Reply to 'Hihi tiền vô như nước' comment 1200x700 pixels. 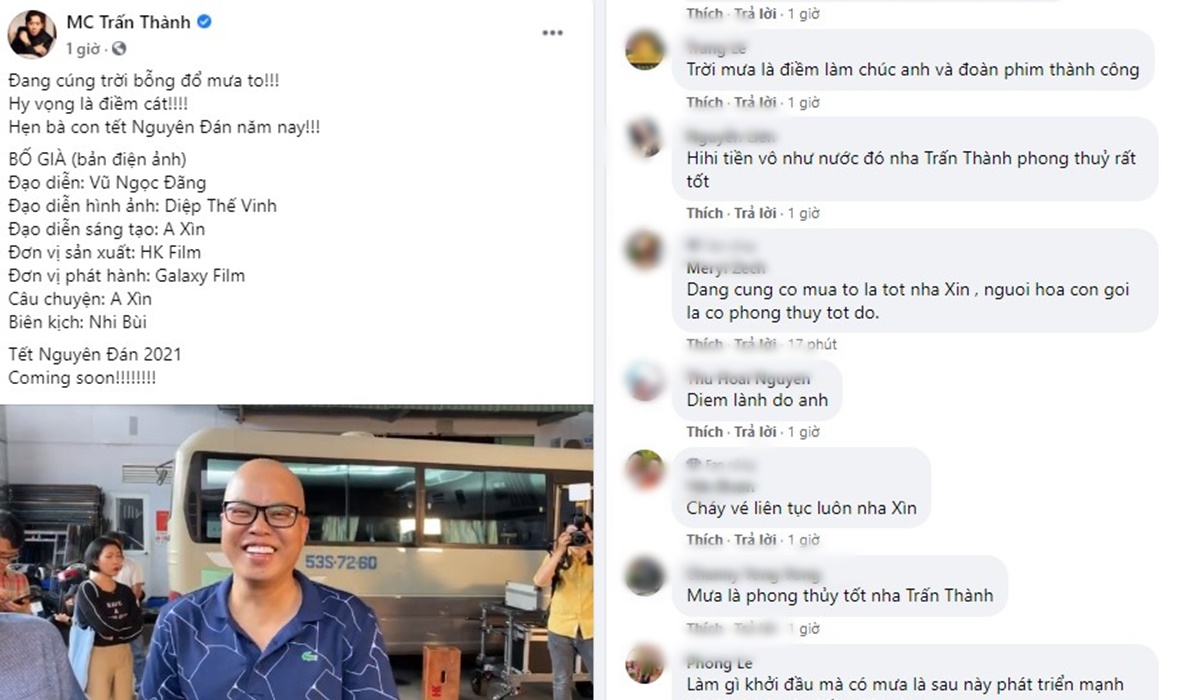(756, 213)
